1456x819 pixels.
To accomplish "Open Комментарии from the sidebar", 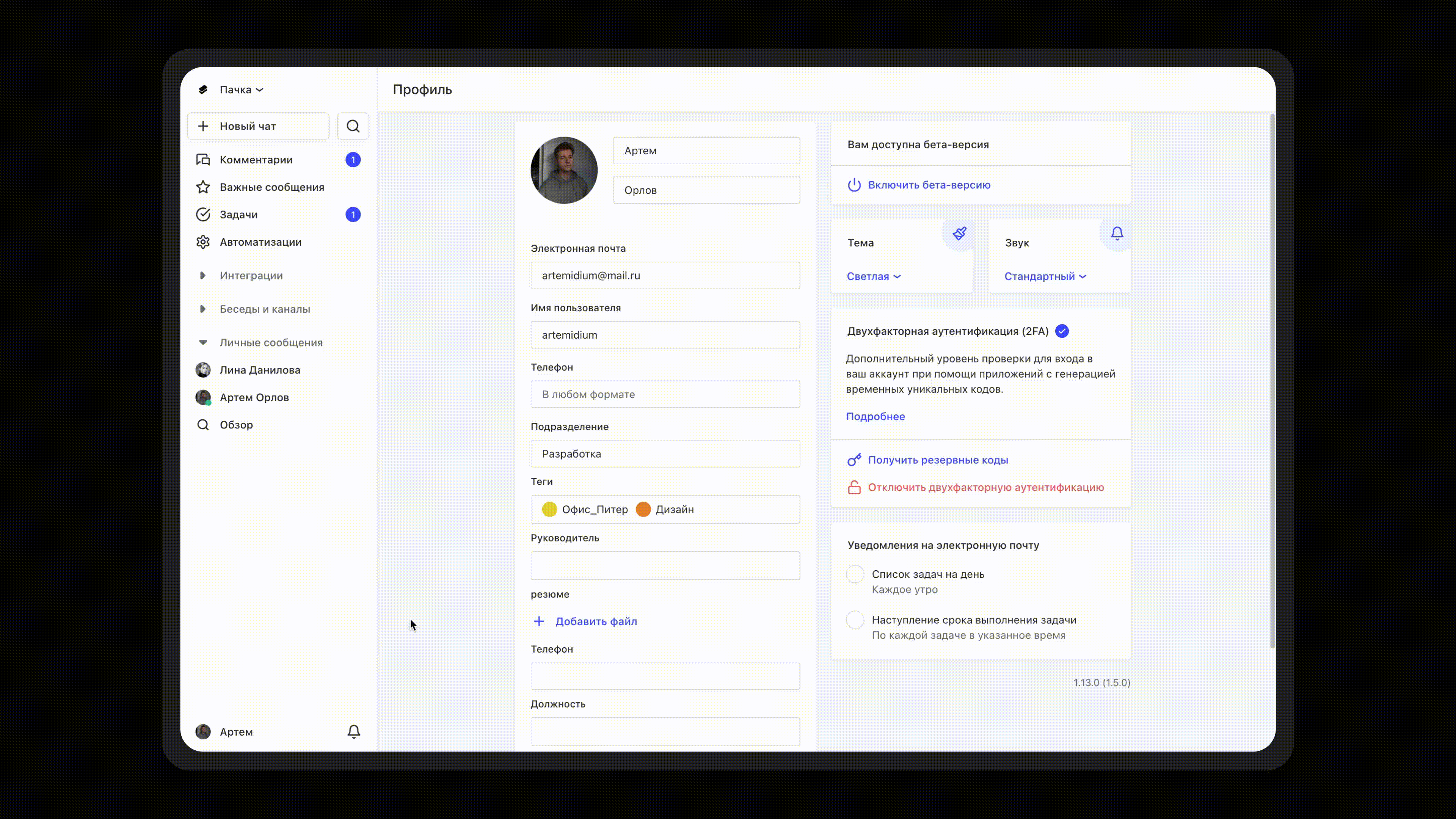I will coord(256,160).
